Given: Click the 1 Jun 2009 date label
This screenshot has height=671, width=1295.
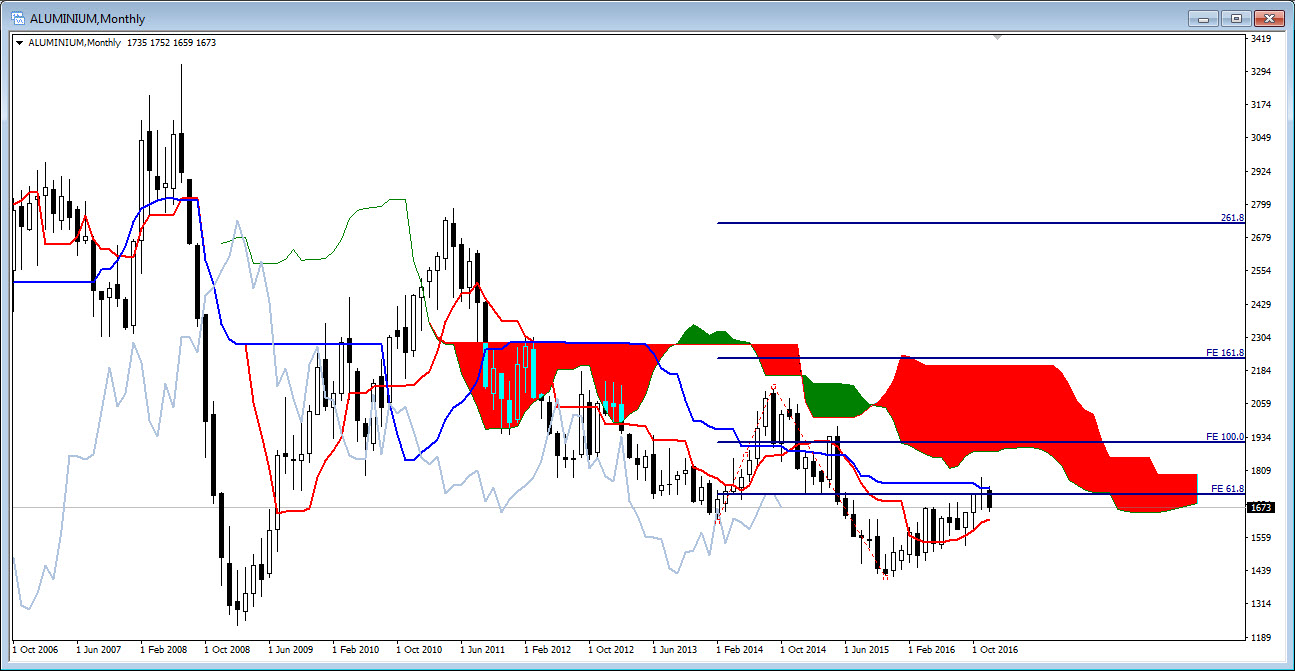Looking at the screenshot, I should (292, 650).
